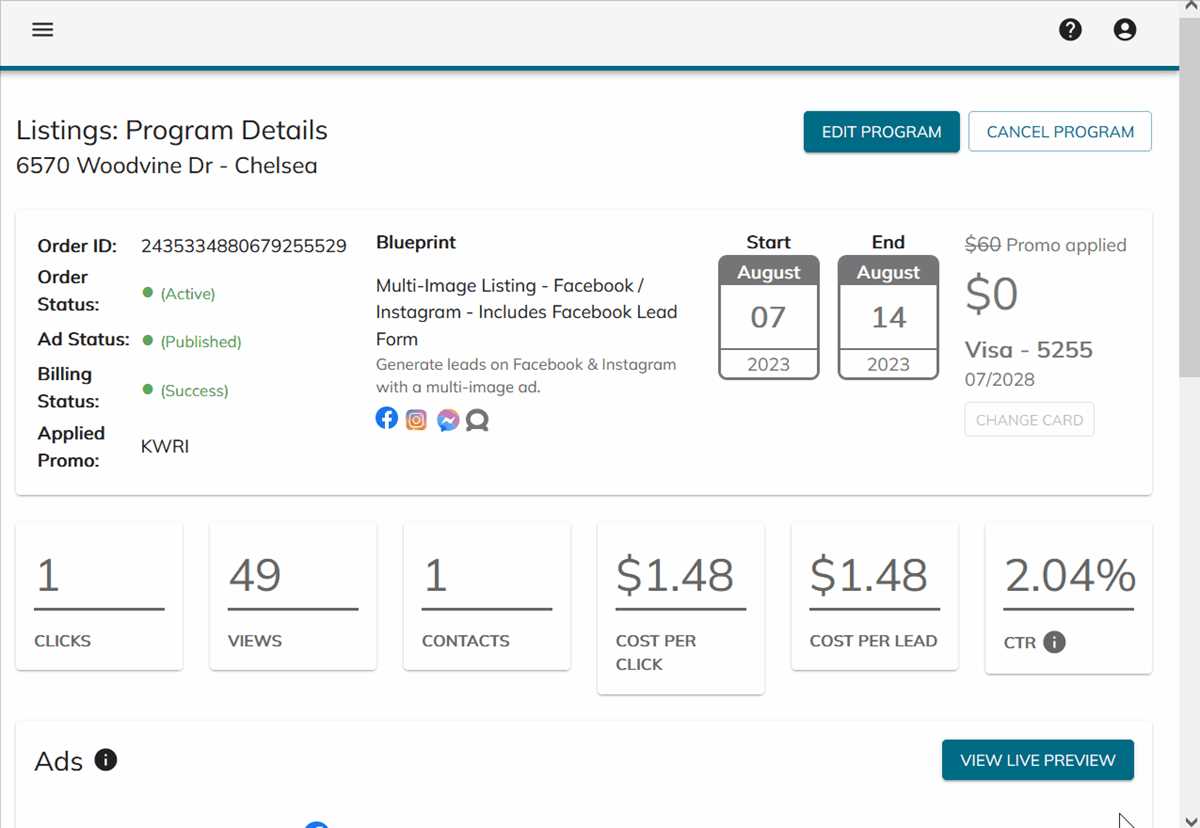This screenshot has height=828, width=1200.
Task: Click the Messenger channel icon
Action: point(448,420)
